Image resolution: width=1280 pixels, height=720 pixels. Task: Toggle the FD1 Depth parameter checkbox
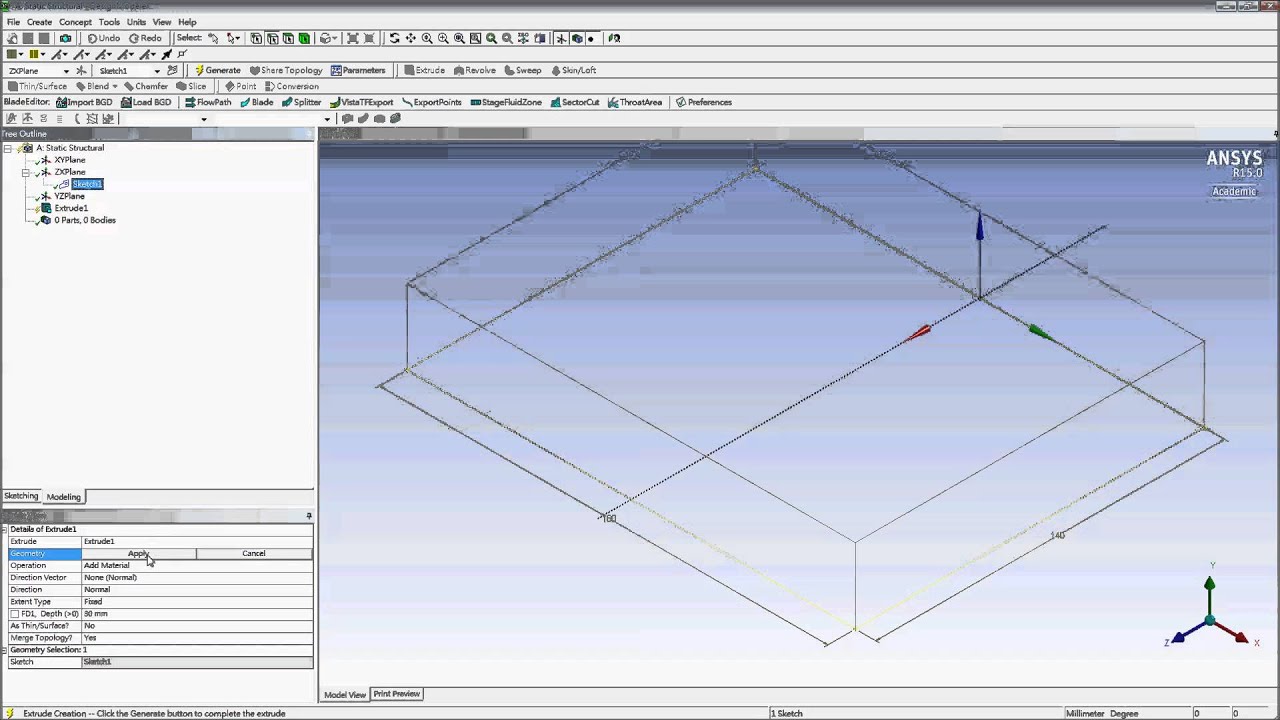pyautogui.click(x=14, y=614)
